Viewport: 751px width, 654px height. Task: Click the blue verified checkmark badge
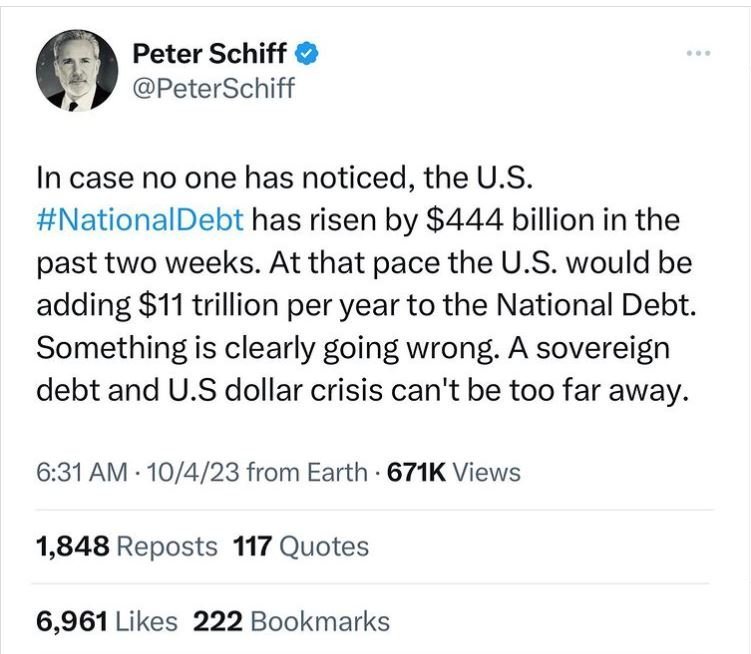click(306, 53)
